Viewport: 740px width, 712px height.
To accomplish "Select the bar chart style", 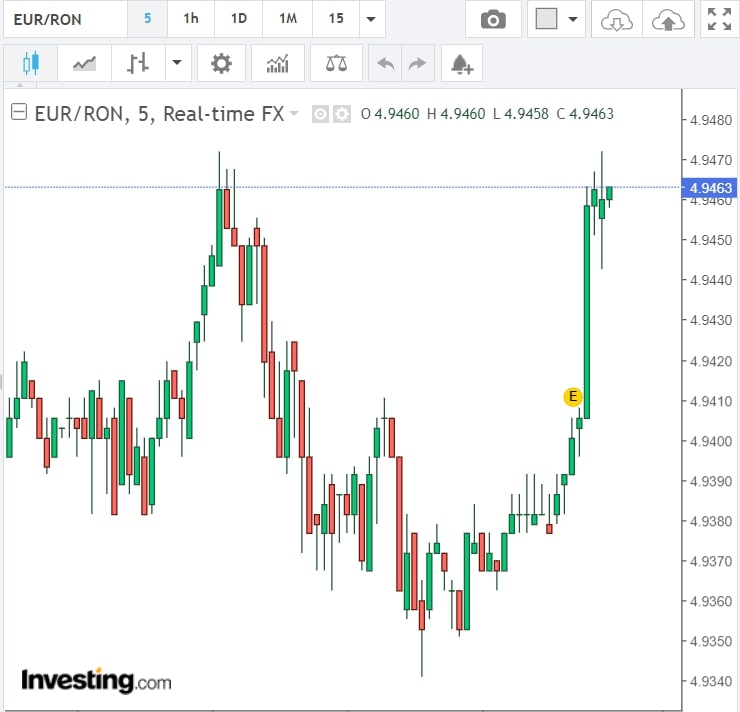I will pyautogui.click(x=138, y=65).
